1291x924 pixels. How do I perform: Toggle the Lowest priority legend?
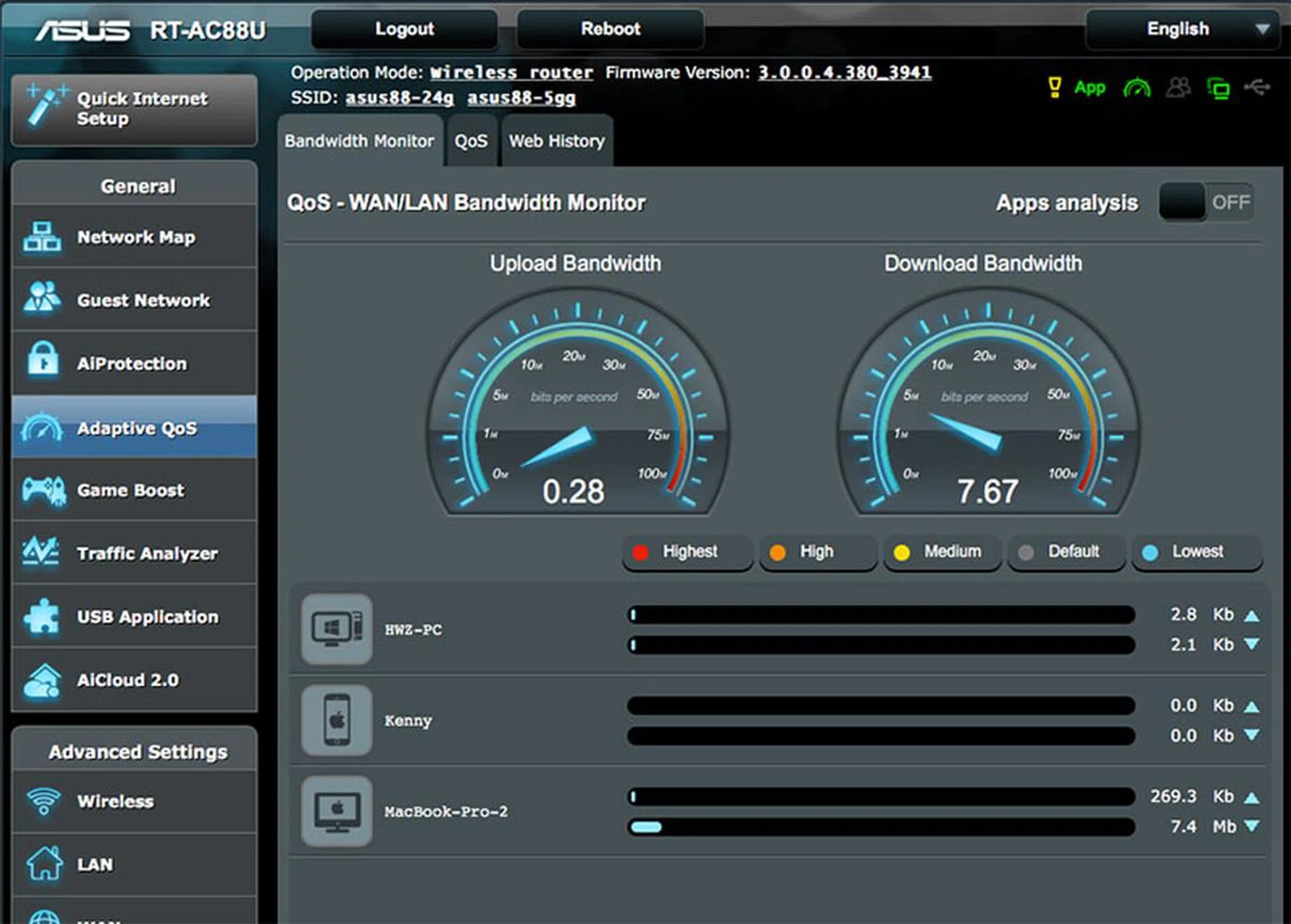coord(1196,551)
